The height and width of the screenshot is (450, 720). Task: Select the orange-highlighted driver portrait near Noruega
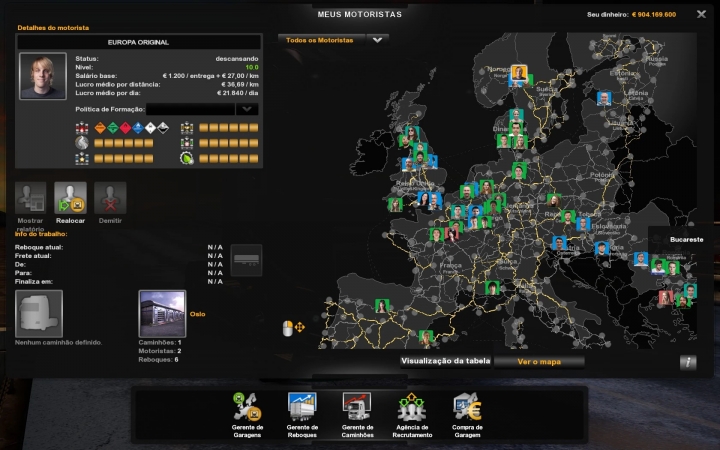click(519, 73)
